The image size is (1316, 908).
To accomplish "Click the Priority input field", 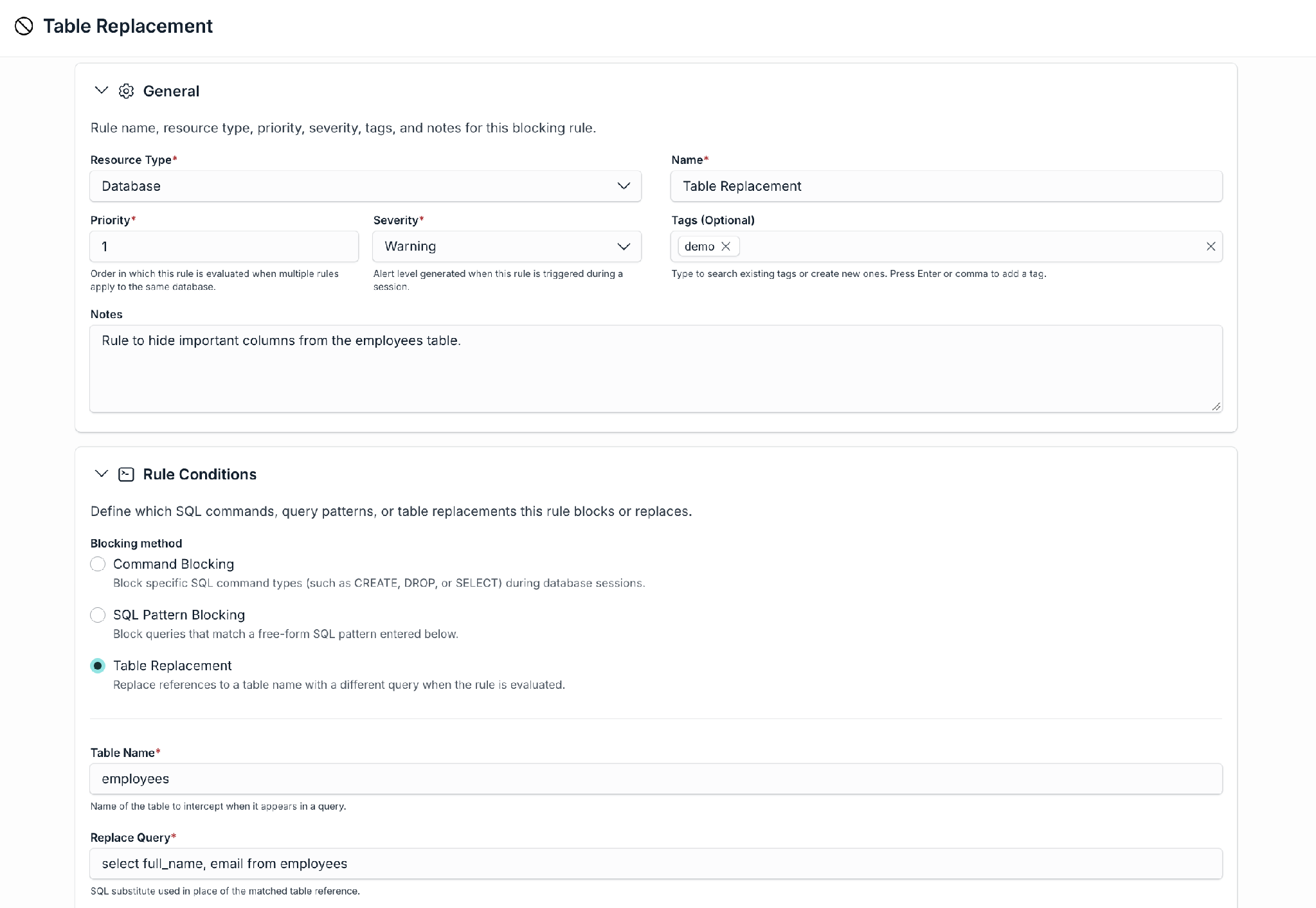I will tap(224, 246).
